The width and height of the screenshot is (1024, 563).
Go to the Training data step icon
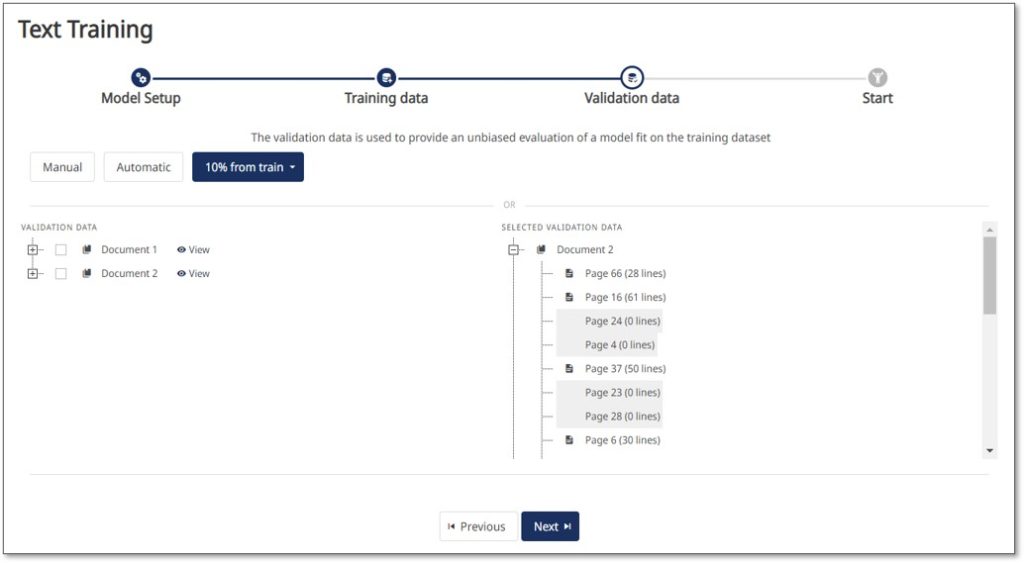pyautogui.click(x=386, y=78)
